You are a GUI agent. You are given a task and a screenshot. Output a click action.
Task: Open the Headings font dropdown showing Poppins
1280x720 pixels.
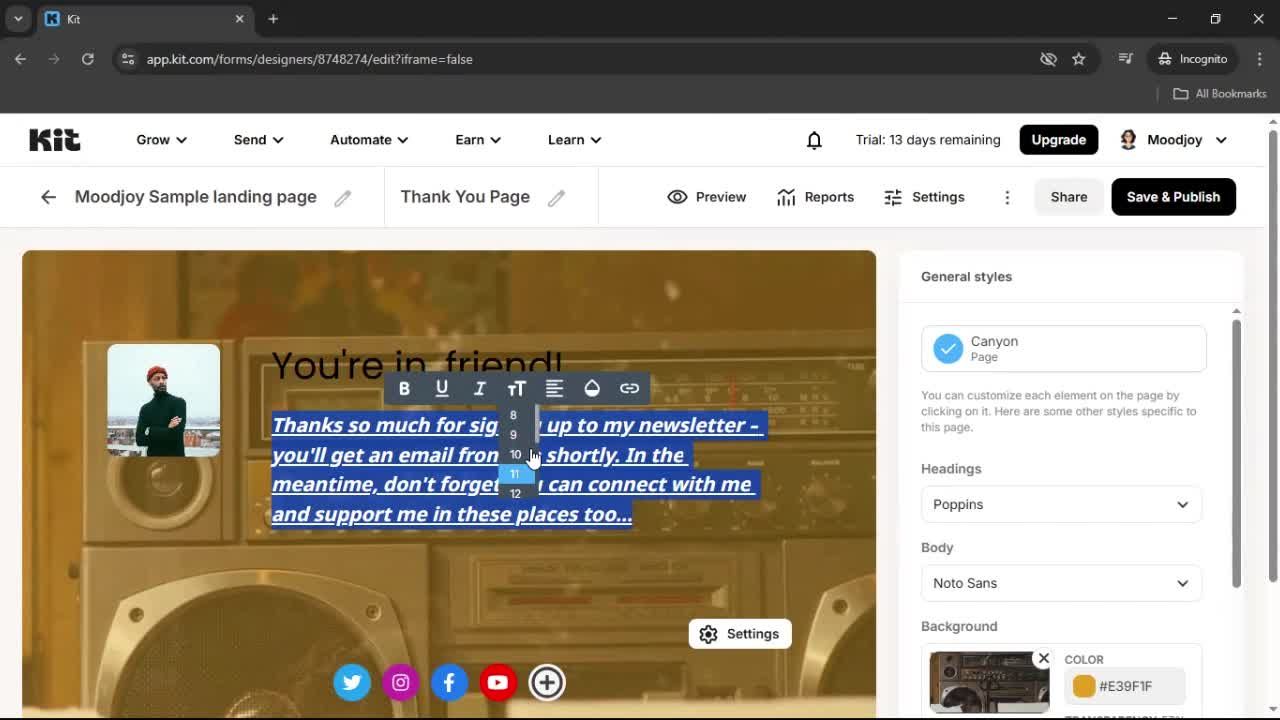click(1061, 504)
